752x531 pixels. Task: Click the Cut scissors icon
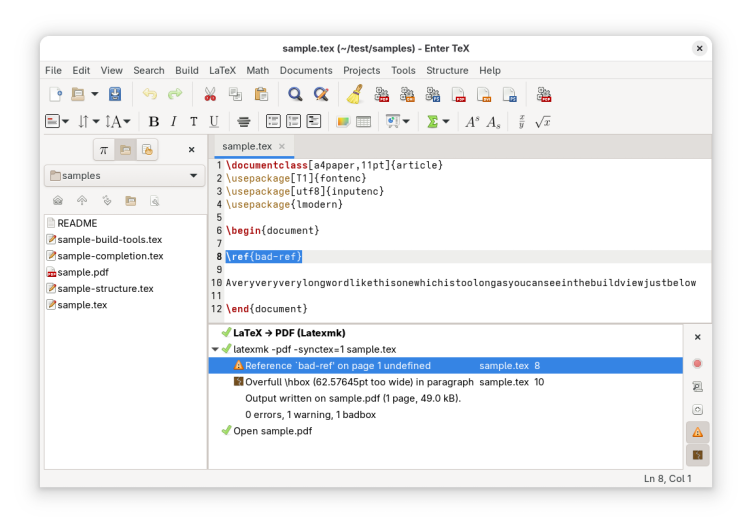[210, 94]
